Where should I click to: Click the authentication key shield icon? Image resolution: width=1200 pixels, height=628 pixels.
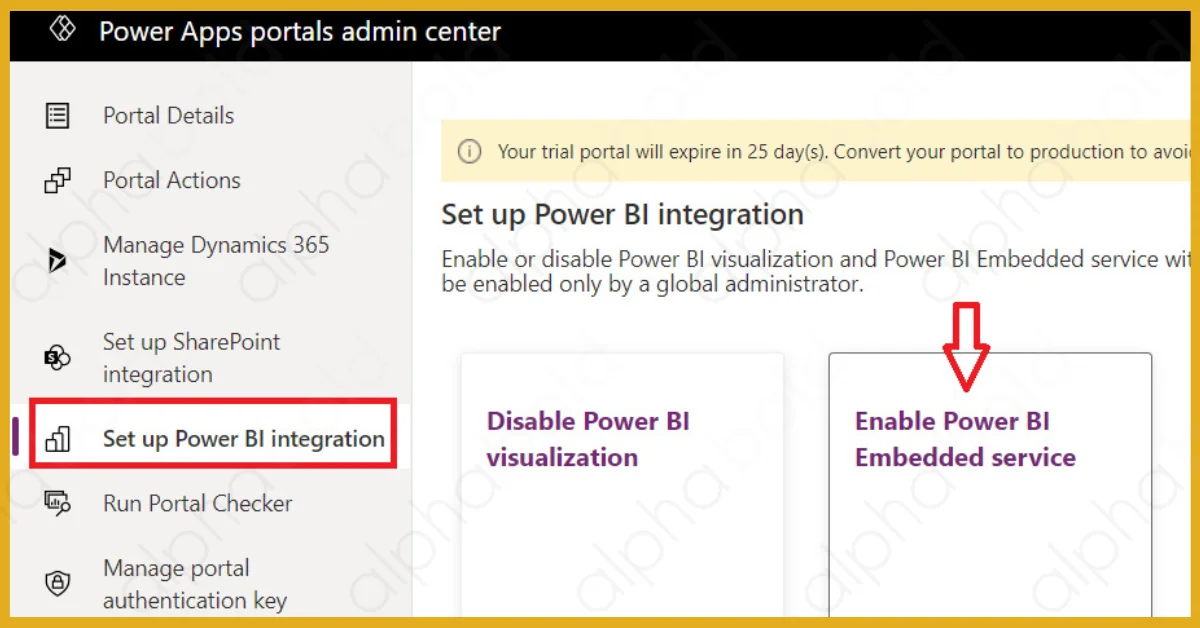coord(58,584)
